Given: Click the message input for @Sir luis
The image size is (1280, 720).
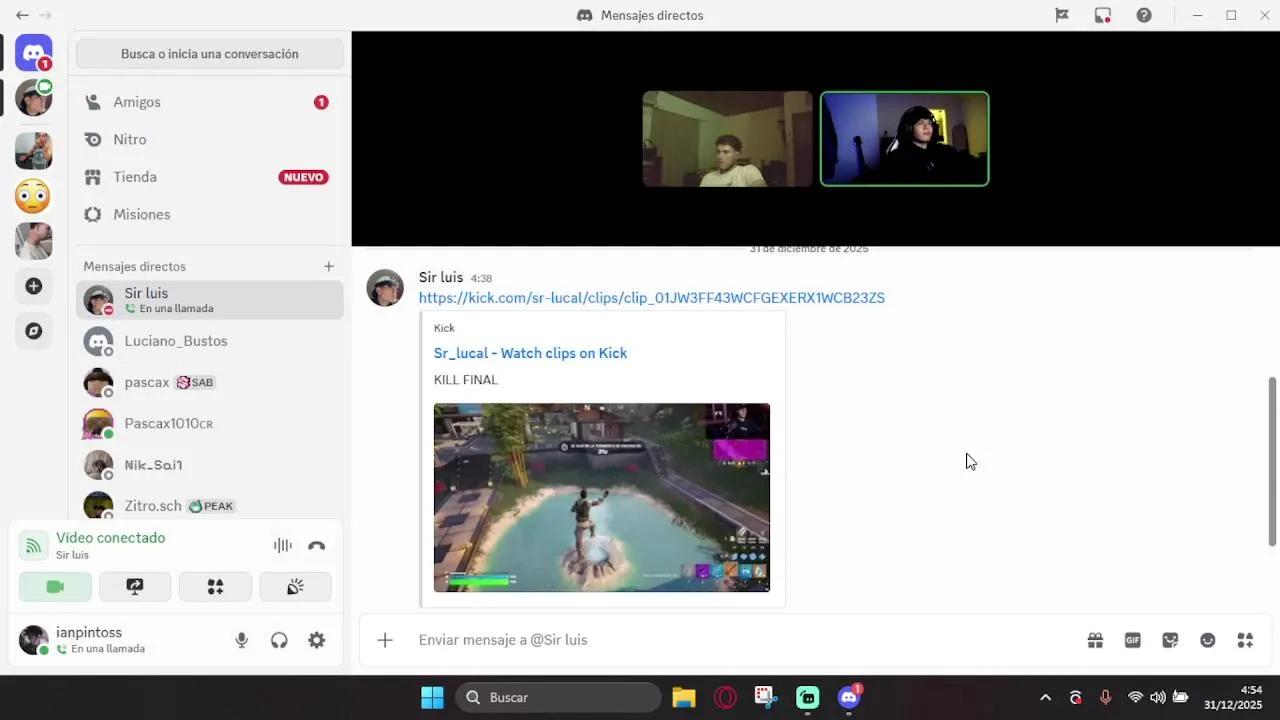Looking at the screenshot, I should click(740, 640).
